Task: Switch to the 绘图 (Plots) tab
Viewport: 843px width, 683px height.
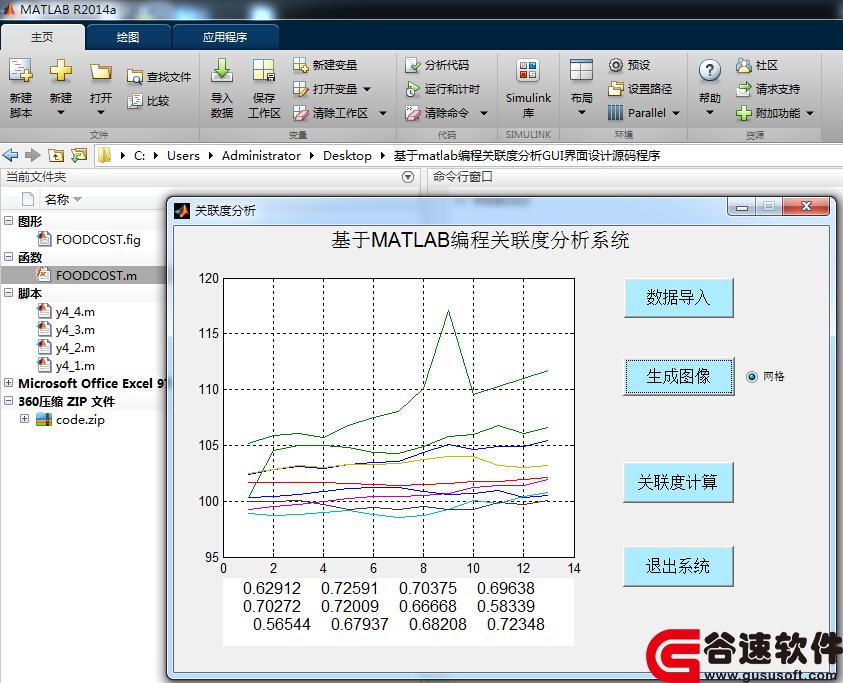Action: coord(128,37)
